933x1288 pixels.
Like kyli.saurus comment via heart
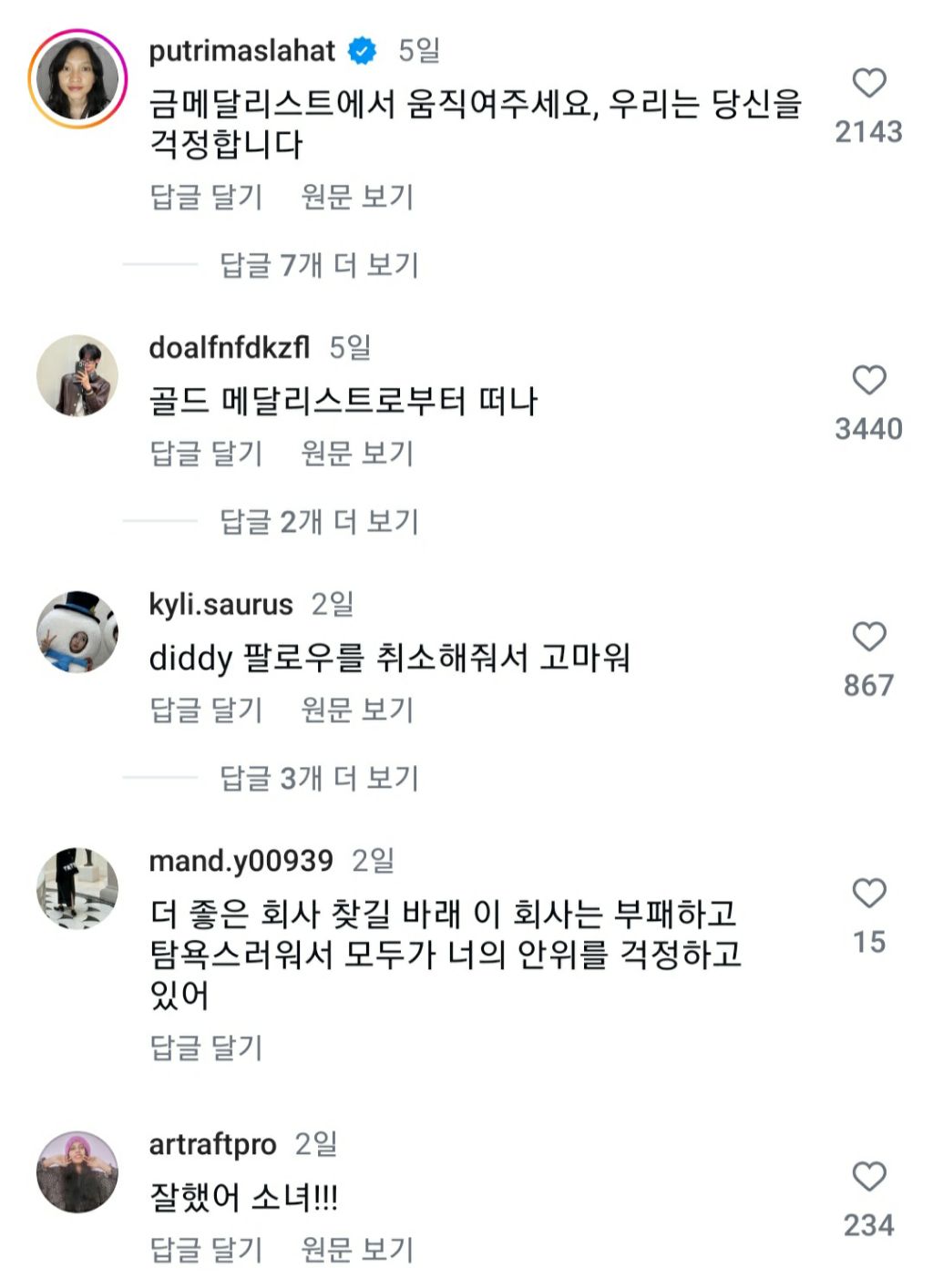(868, 637)
